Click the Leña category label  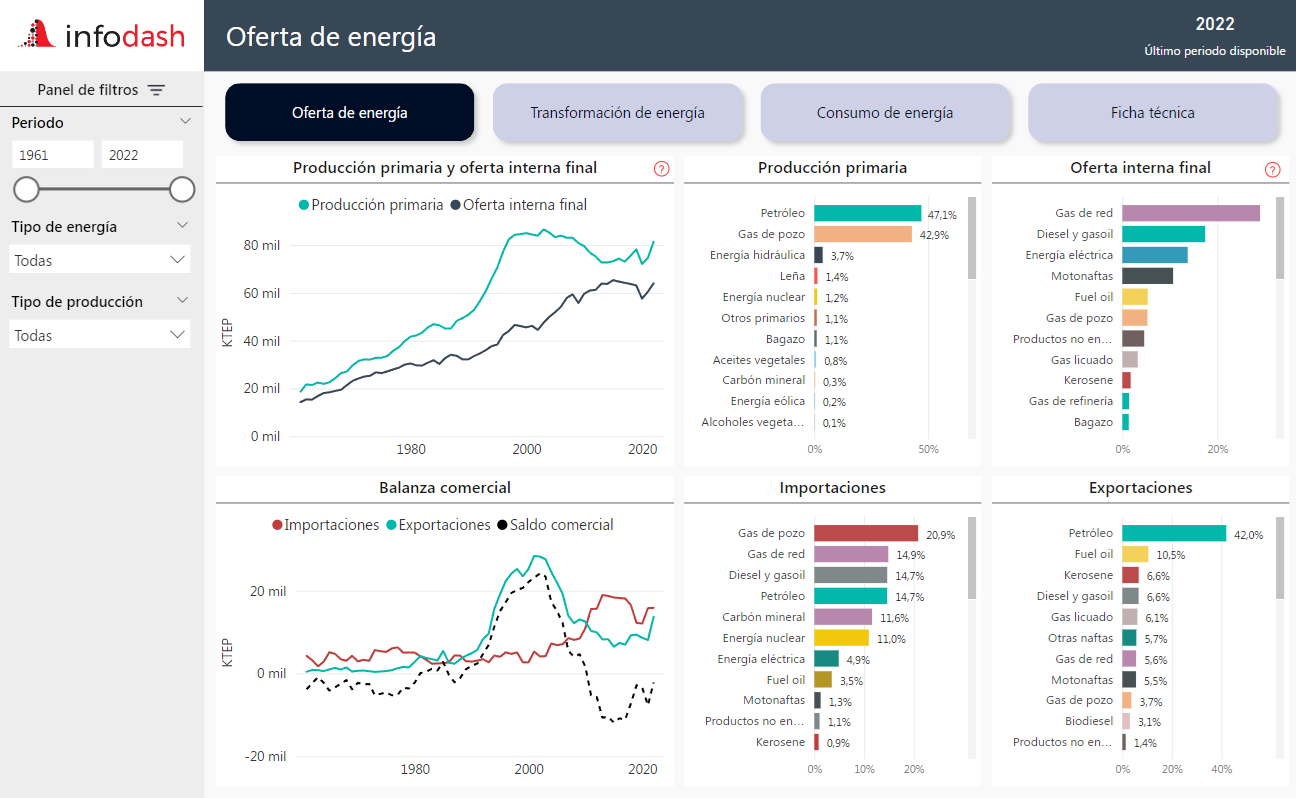coord(792,276)
